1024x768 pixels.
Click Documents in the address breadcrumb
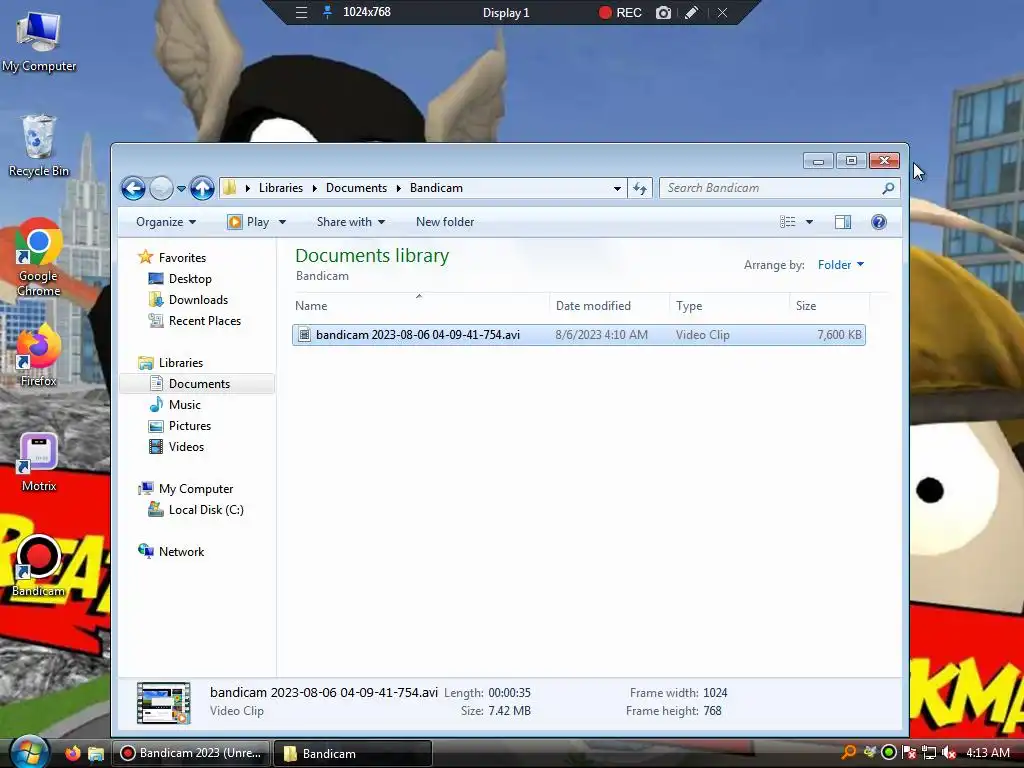coord(357,187)
